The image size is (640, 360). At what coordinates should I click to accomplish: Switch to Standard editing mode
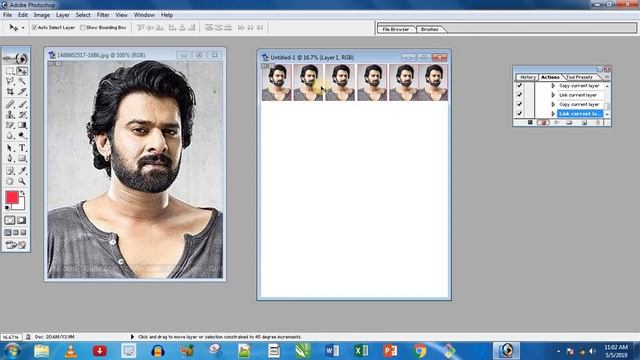click(x=10, y=220)
